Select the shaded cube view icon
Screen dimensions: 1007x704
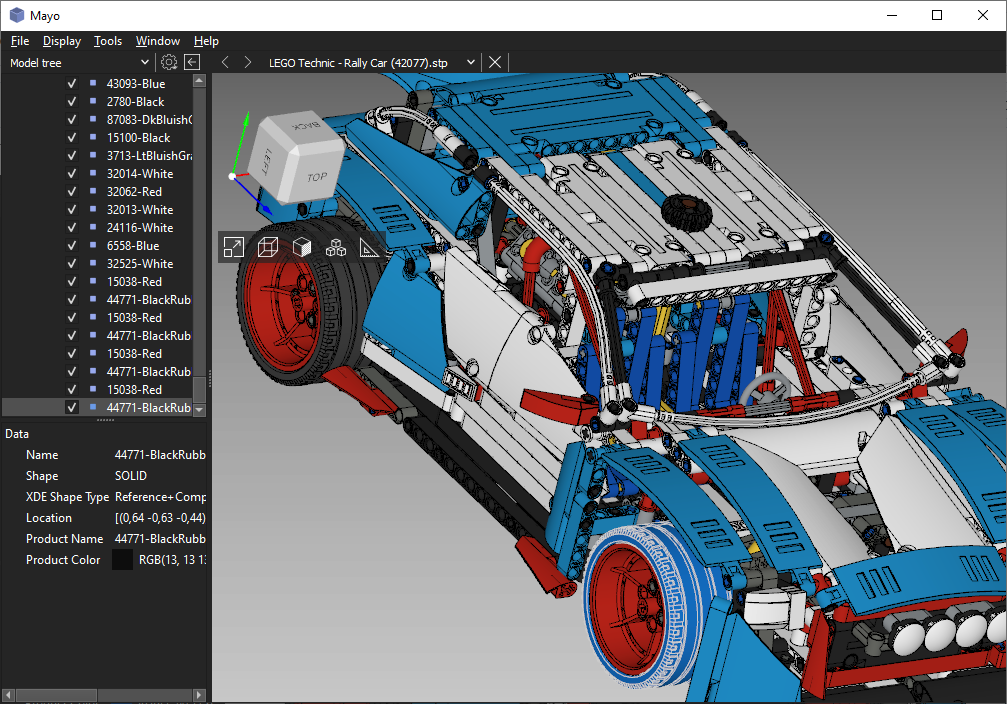pos(302,247)
